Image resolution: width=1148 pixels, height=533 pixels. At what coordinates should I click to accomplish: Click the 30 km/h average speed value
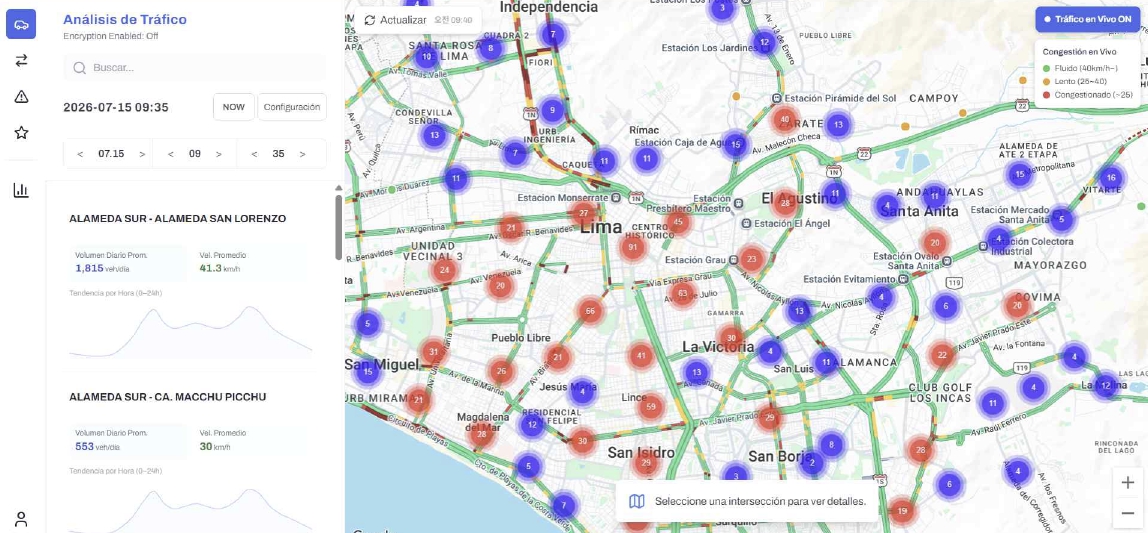[x=217, y=447]
